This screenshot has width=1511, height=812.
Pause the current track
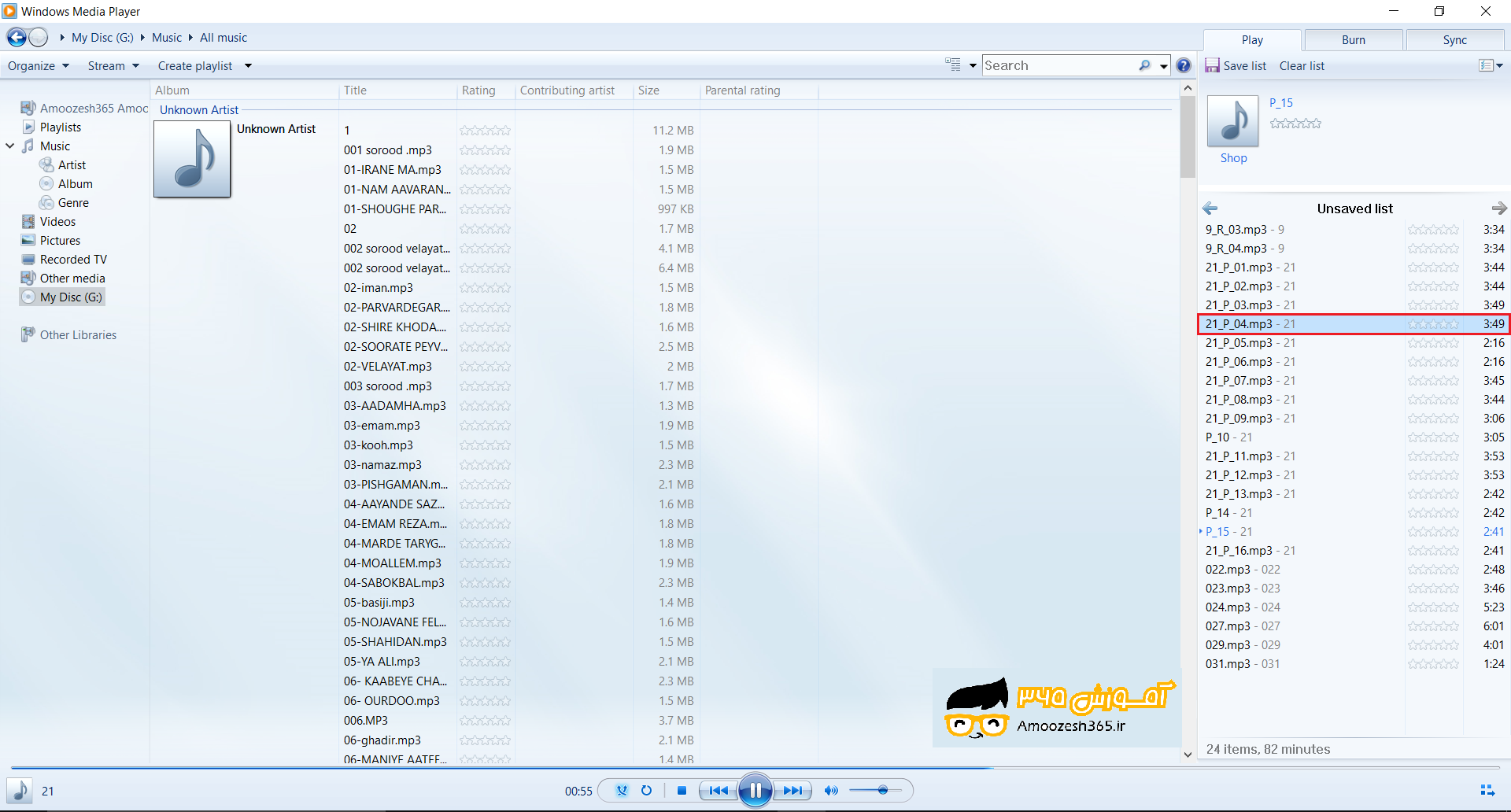(x=755, y=791)
